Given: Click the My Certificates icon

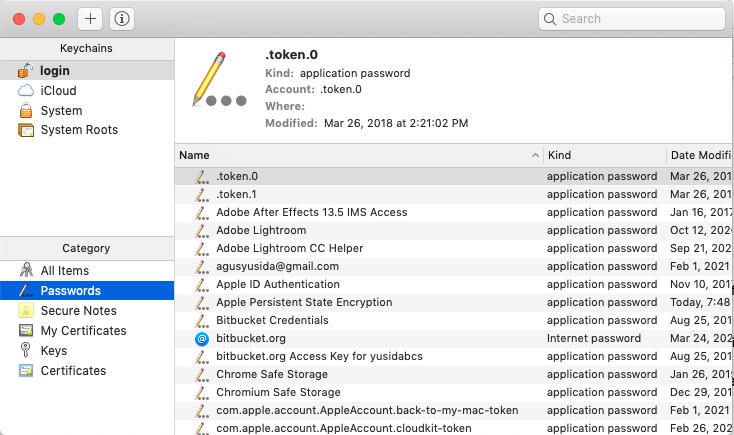Looking at the screenshot, I should coord(26,331).
